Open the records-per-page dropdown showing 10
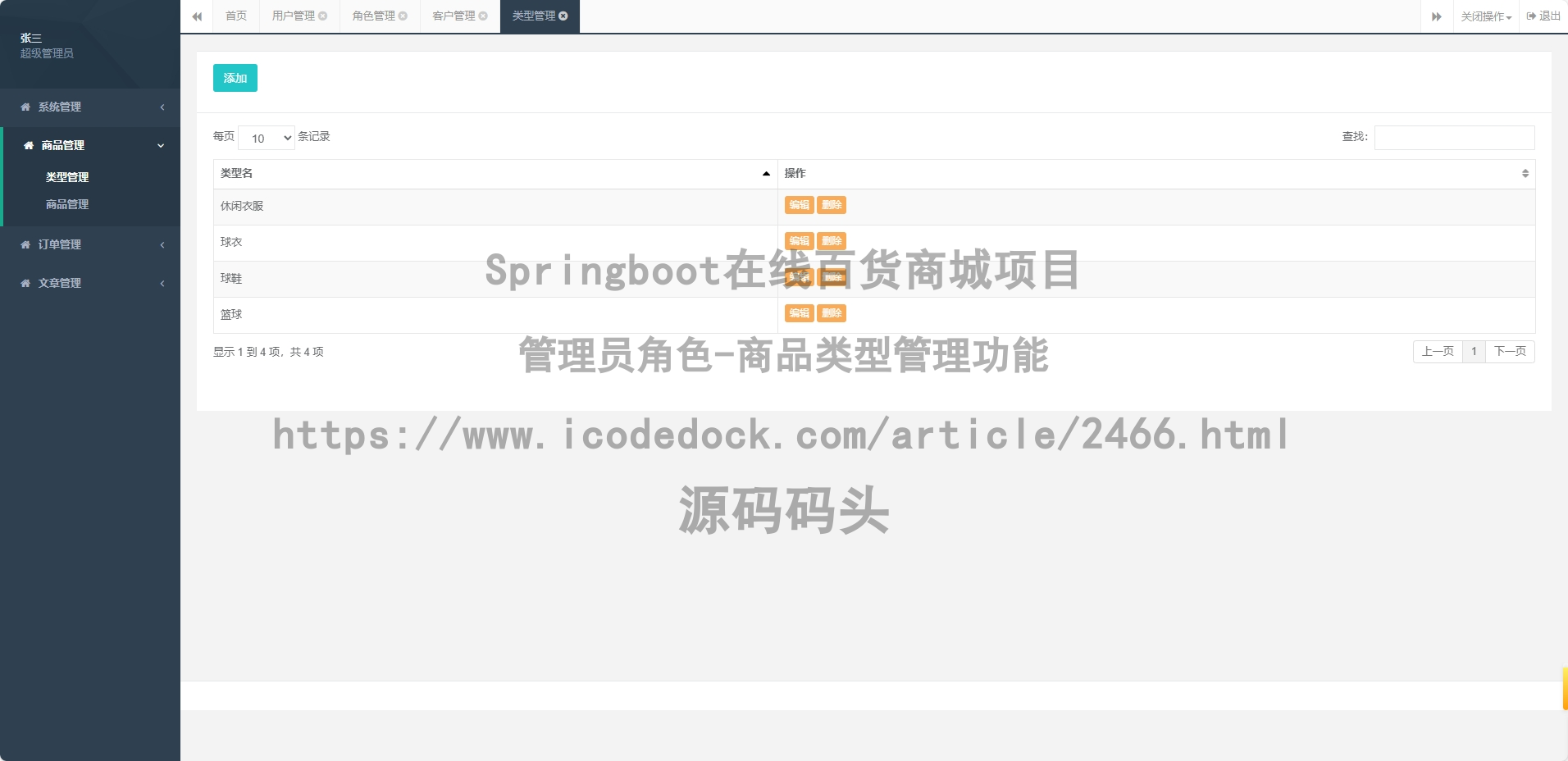 (267, 138)
